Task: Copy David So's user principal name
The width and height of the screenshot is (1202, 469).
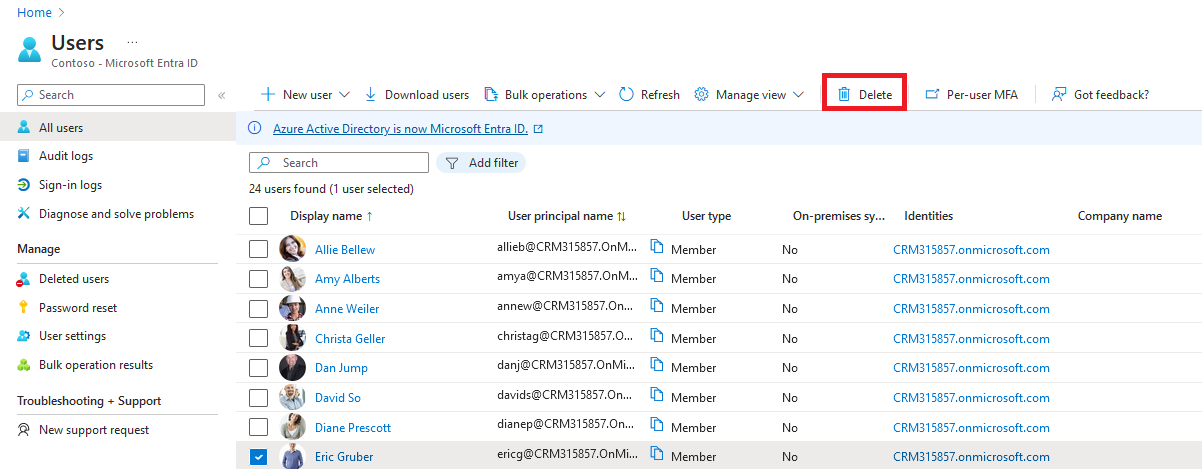Action: click(658, 395)
